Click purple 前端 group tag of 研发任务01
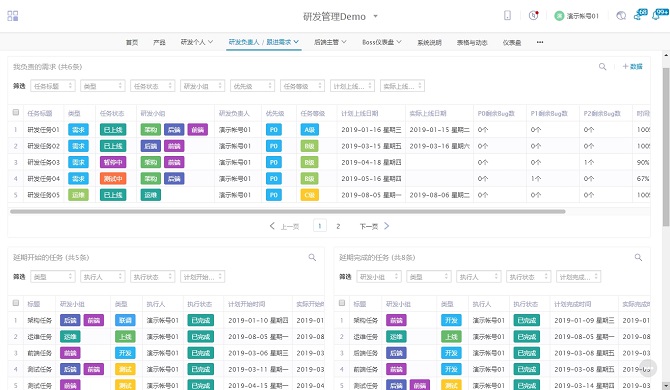This screenshot has height=390, width=670. coord(197,129)
